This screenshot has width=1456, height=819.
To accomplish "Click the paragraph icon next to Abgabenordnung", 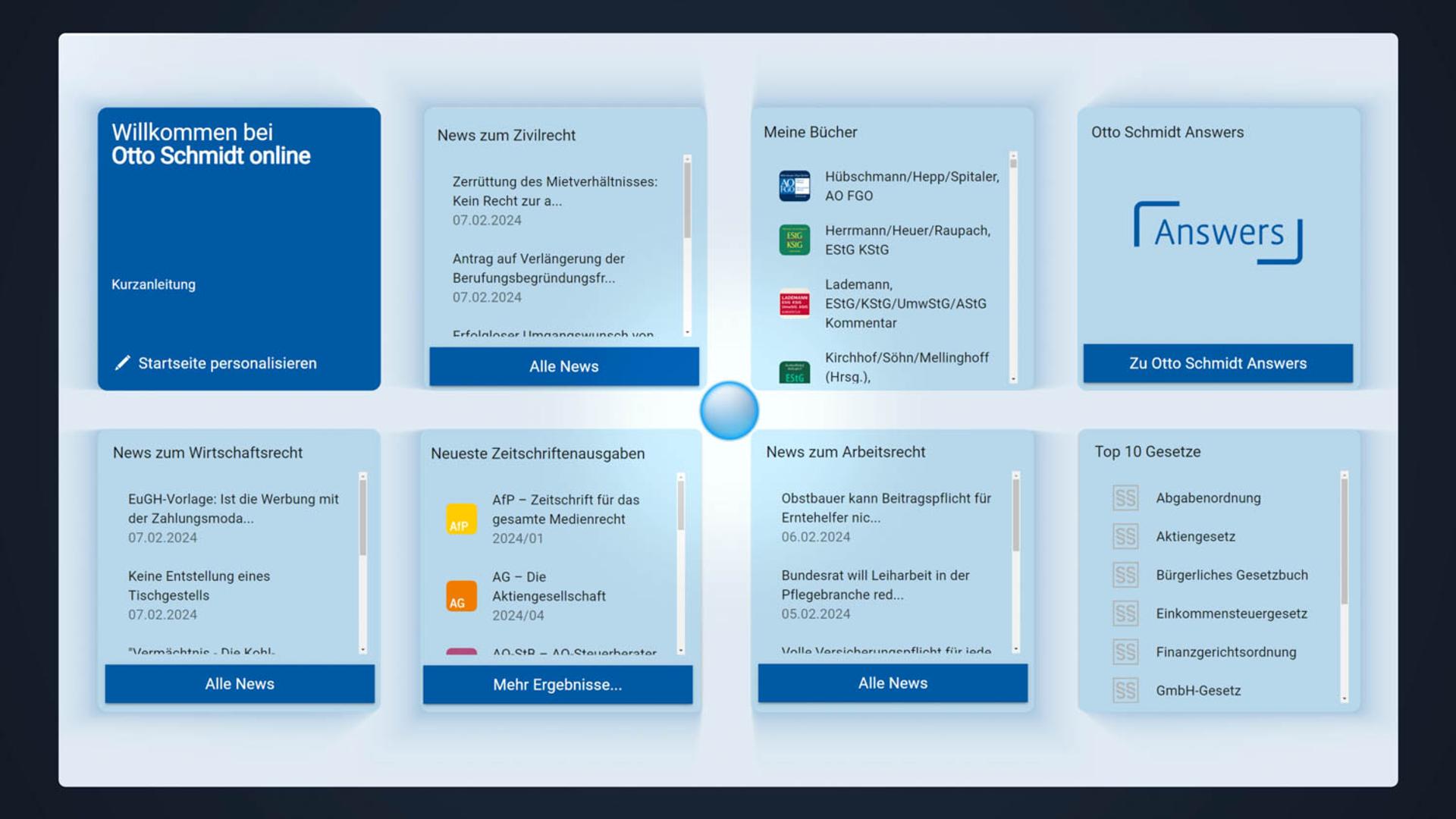I will [x=1125, y=498].
